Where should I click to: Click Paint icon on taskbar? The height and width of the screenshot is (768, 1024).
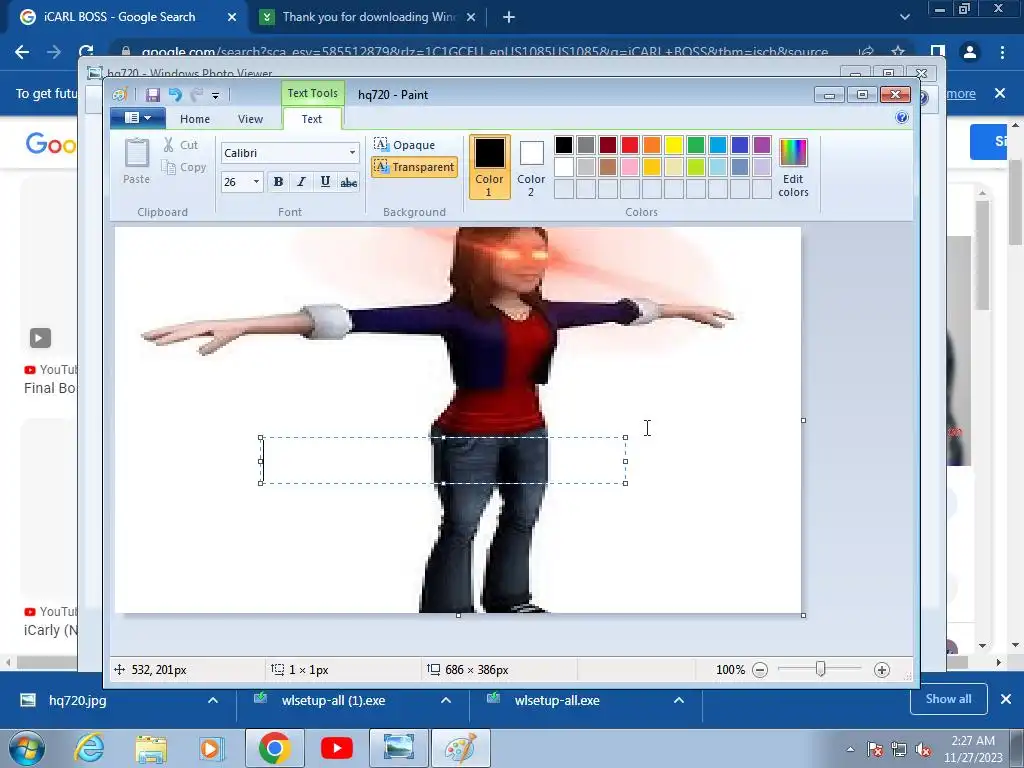(x=460, y=748)
